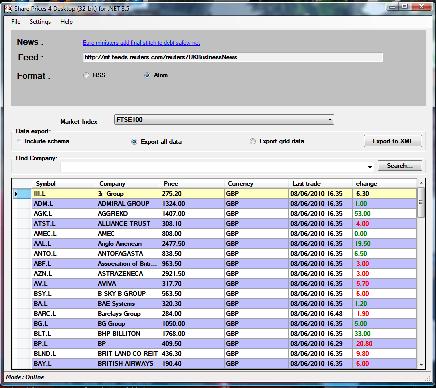Sort by the Last trade column header
Image resolution: width=436 pixels, height=388 pixels.
pyautogui.click(x=306, y=184)
